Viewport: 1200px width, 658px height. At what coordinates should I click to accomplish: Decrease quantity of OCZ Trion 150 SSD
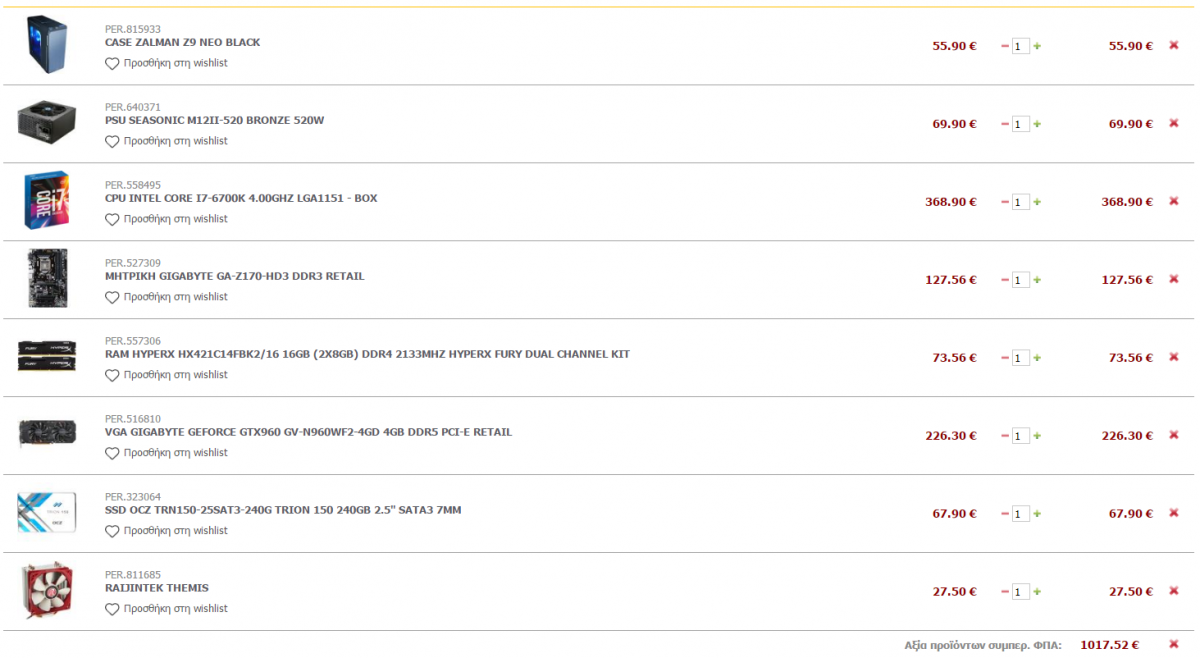tap(1005, 514)
